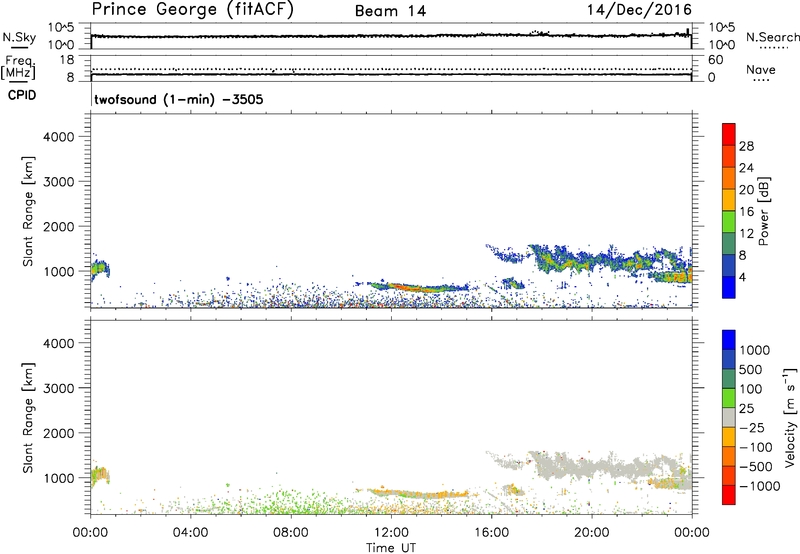
Task: Click the 'Prince George (fitACF)' title
Action: (193, 9)
